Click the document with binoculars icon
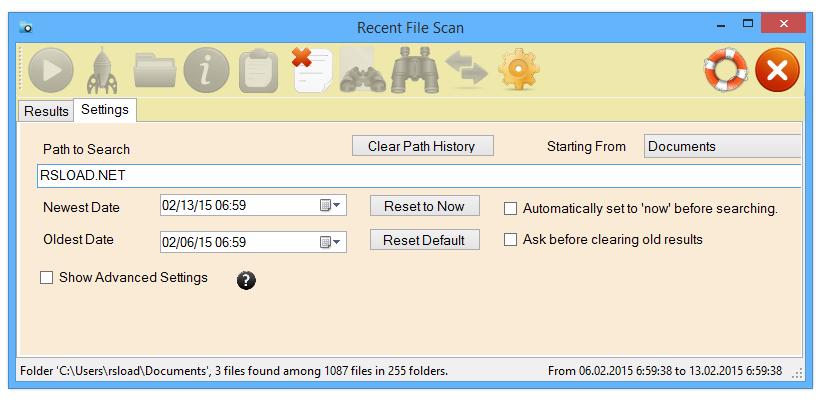This screenshot has width=824, height=405. tap(364, 70)
